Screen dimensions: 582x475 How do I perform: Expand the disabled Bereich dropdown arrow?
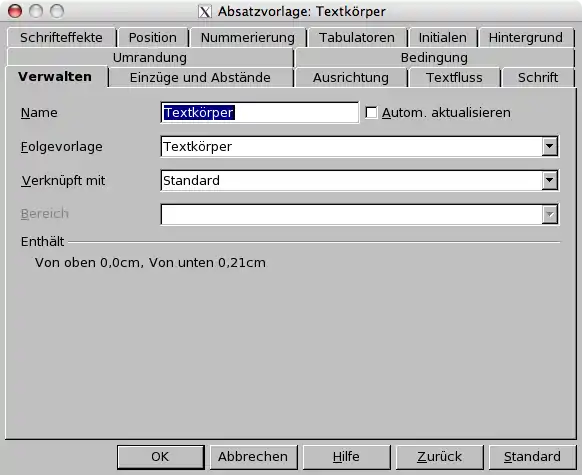point(549,214)
